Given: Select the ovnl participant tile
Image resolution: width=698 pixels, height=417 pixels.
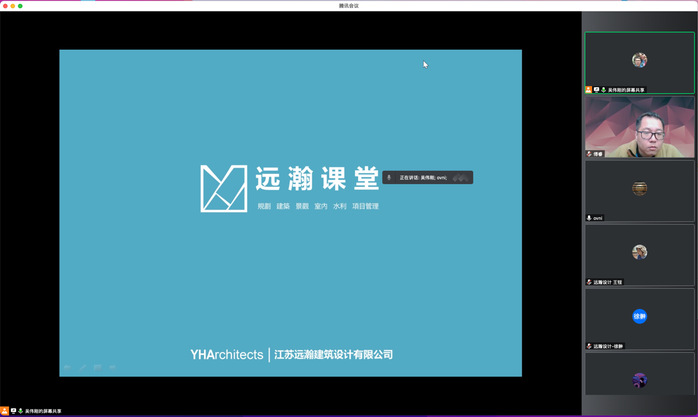Looking at the screenshot, I should coord(639,190).
